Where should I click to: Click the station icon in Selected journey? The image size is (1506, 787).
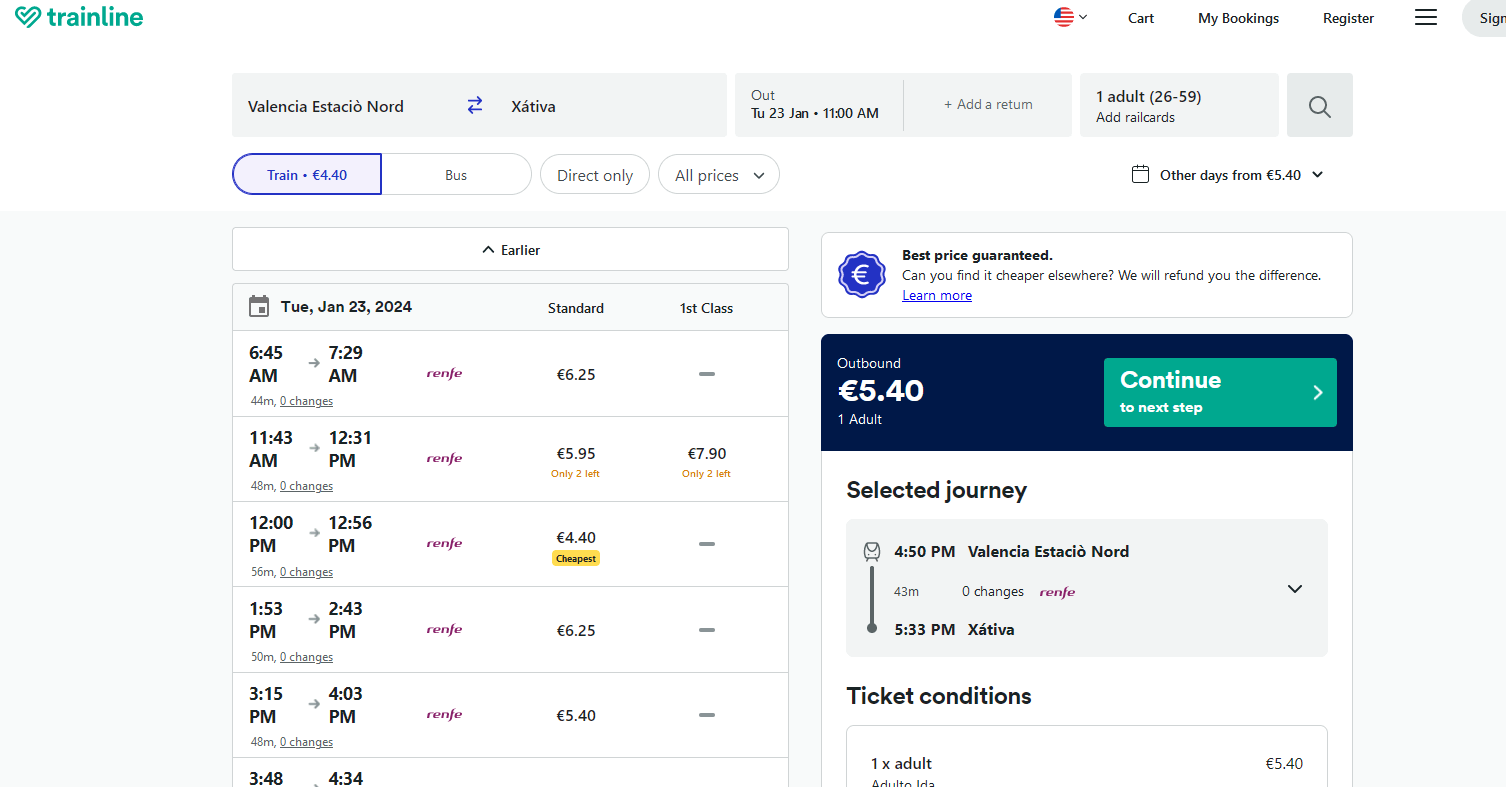pyautogui.click(x=871, y=551)
